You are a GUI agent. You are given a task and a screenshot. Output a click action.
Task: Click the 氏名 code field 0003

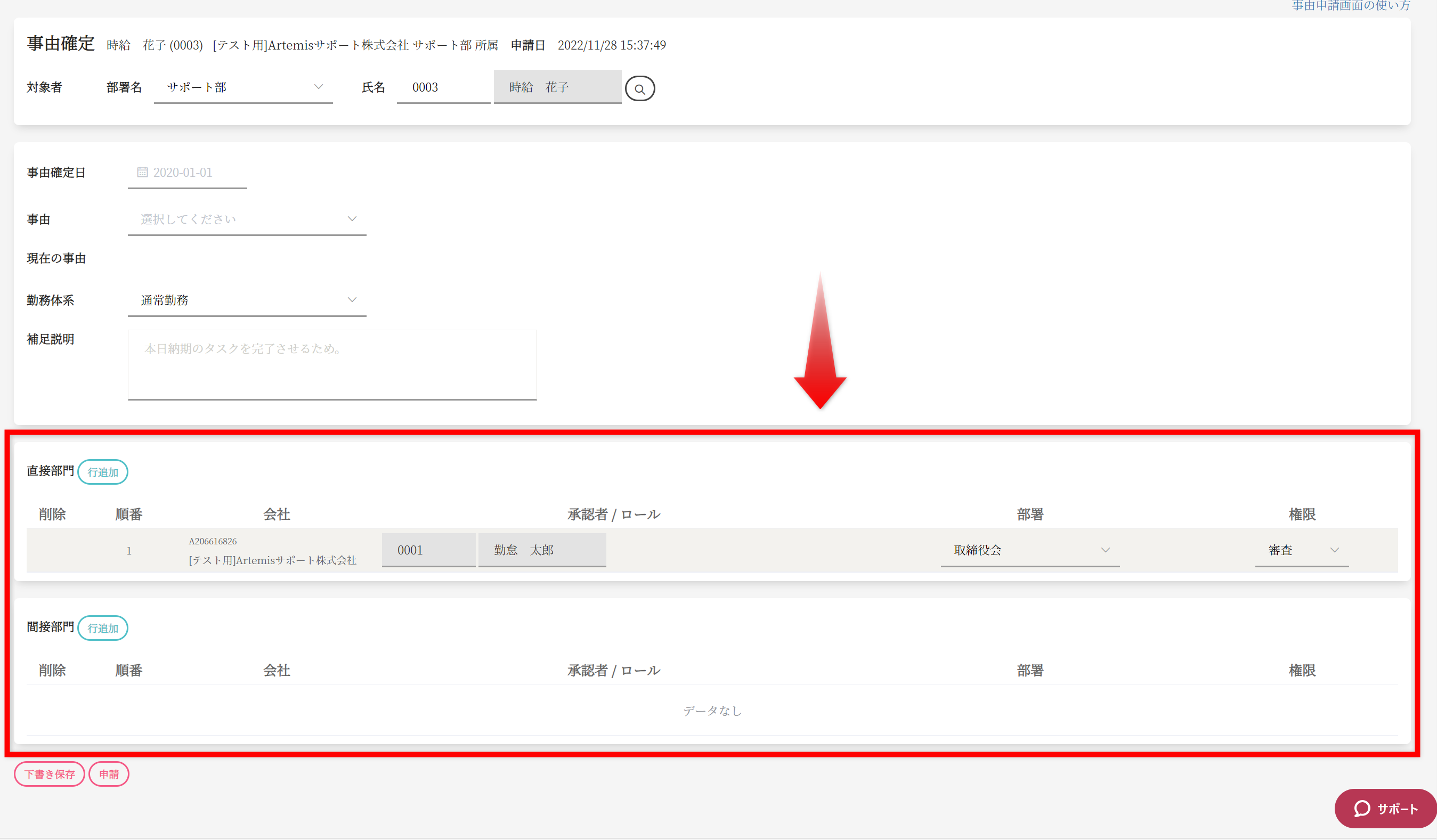(x=443, y=87)
